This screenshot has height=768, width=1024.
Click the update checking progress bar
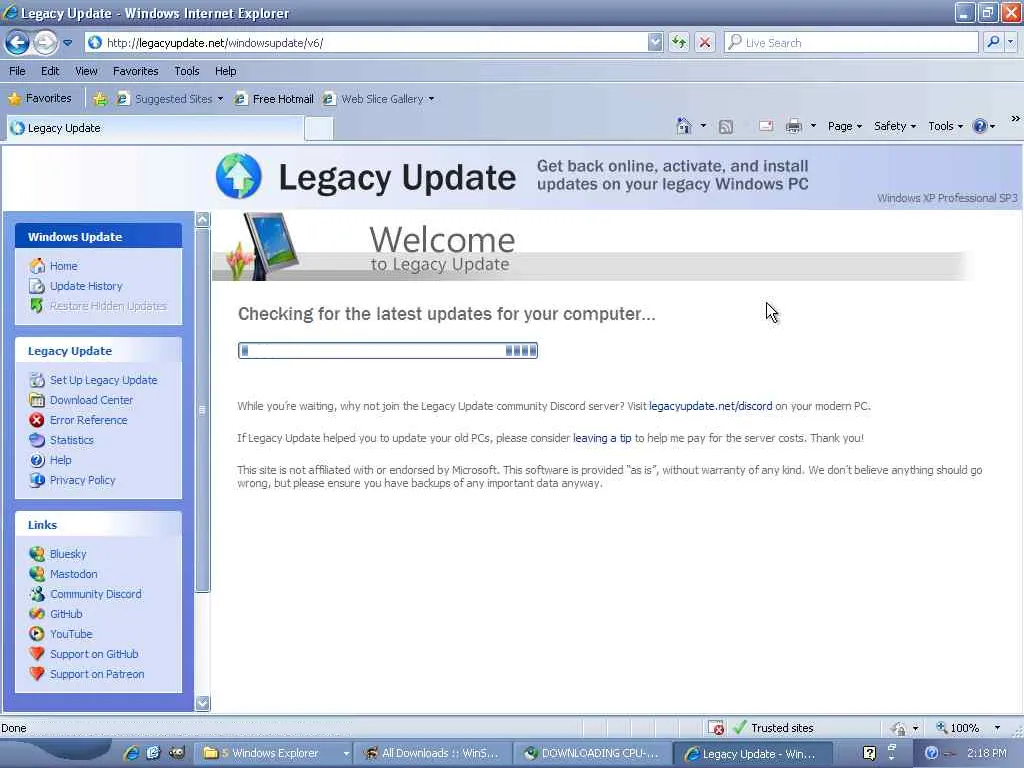click(x=388, y=351)
